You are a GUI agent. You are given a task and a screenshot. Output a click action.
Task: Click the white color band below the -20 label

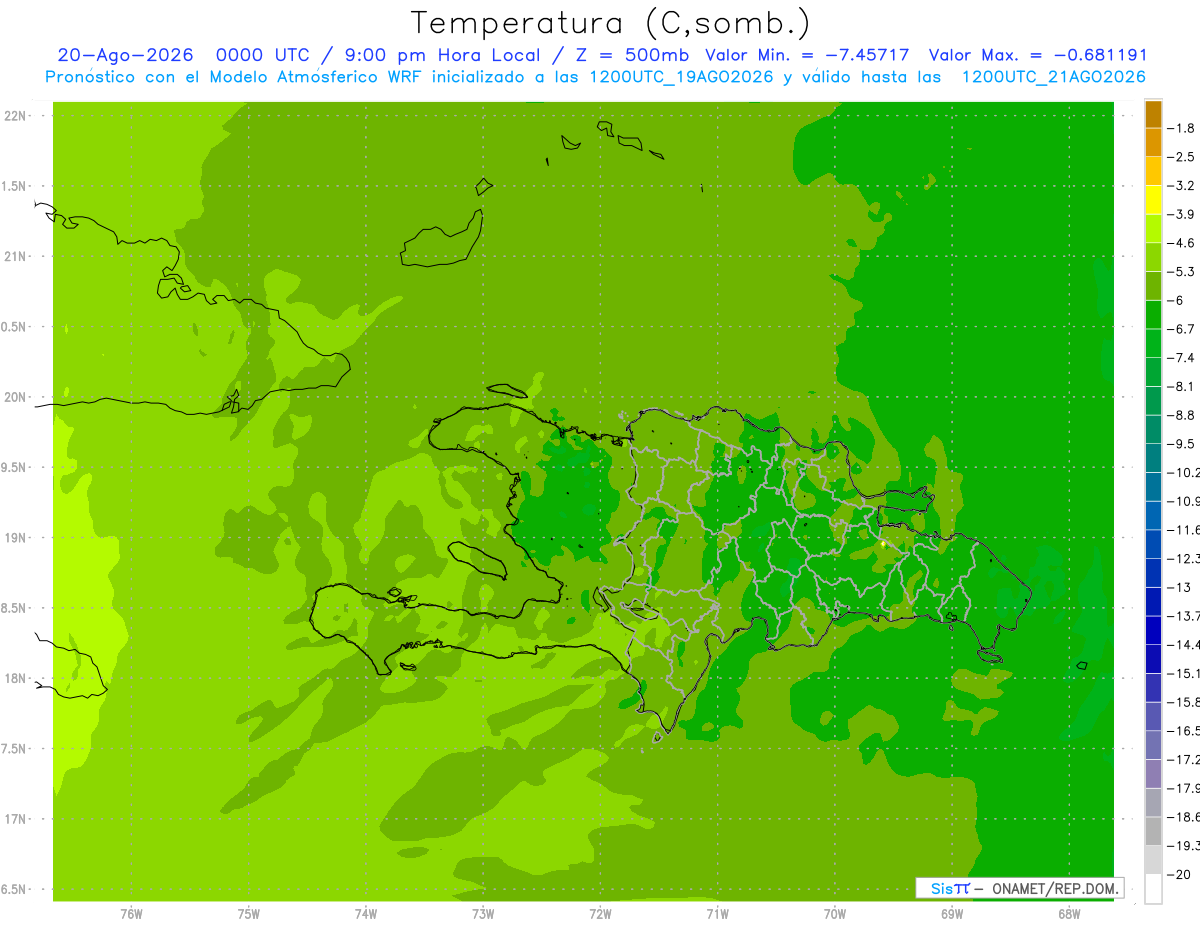1153,889
